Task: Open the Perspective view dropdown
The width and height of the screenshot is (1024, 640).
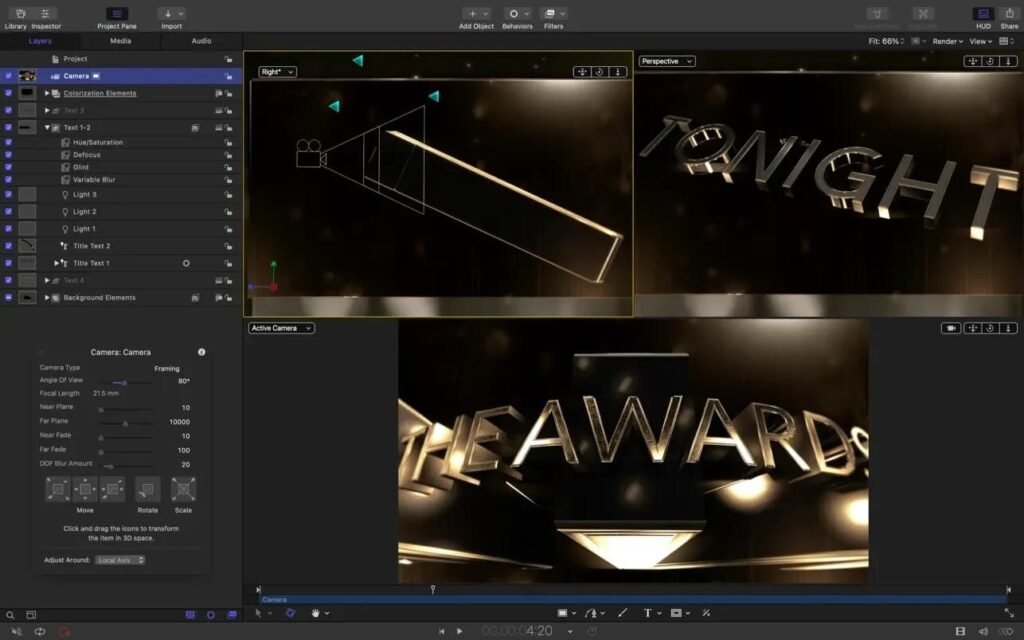Action: (x=666, y=61)
